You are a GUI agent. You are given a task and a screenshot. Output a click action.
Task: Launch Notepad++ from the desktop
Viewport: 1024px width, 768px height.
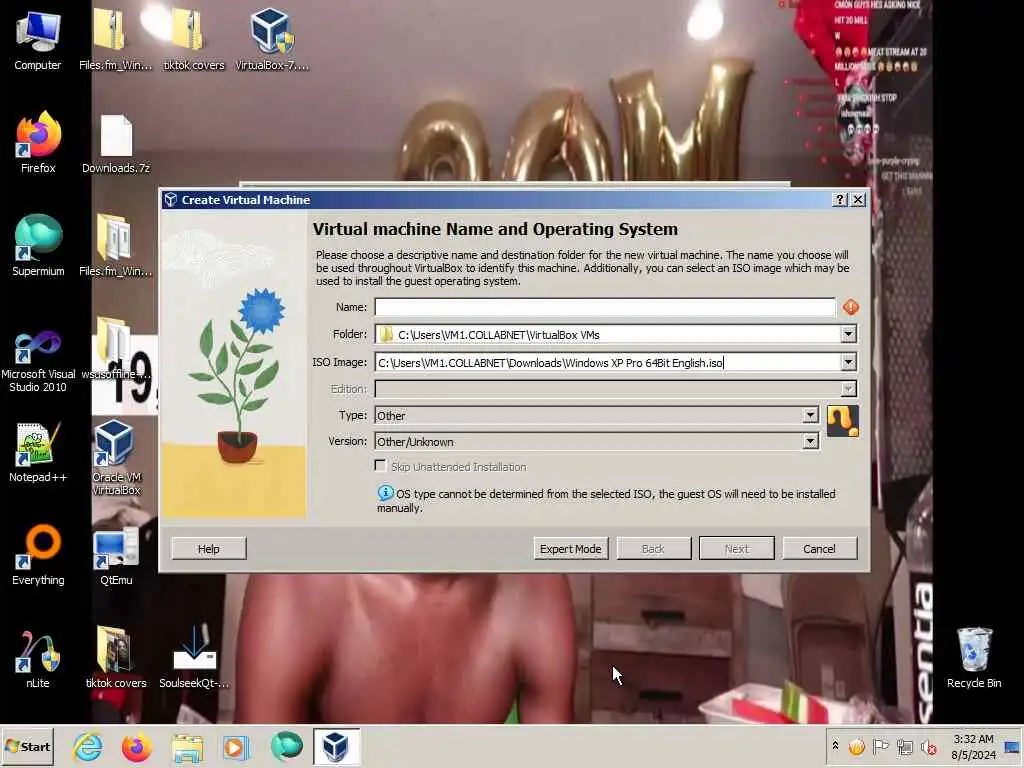[x=38, y=453]
